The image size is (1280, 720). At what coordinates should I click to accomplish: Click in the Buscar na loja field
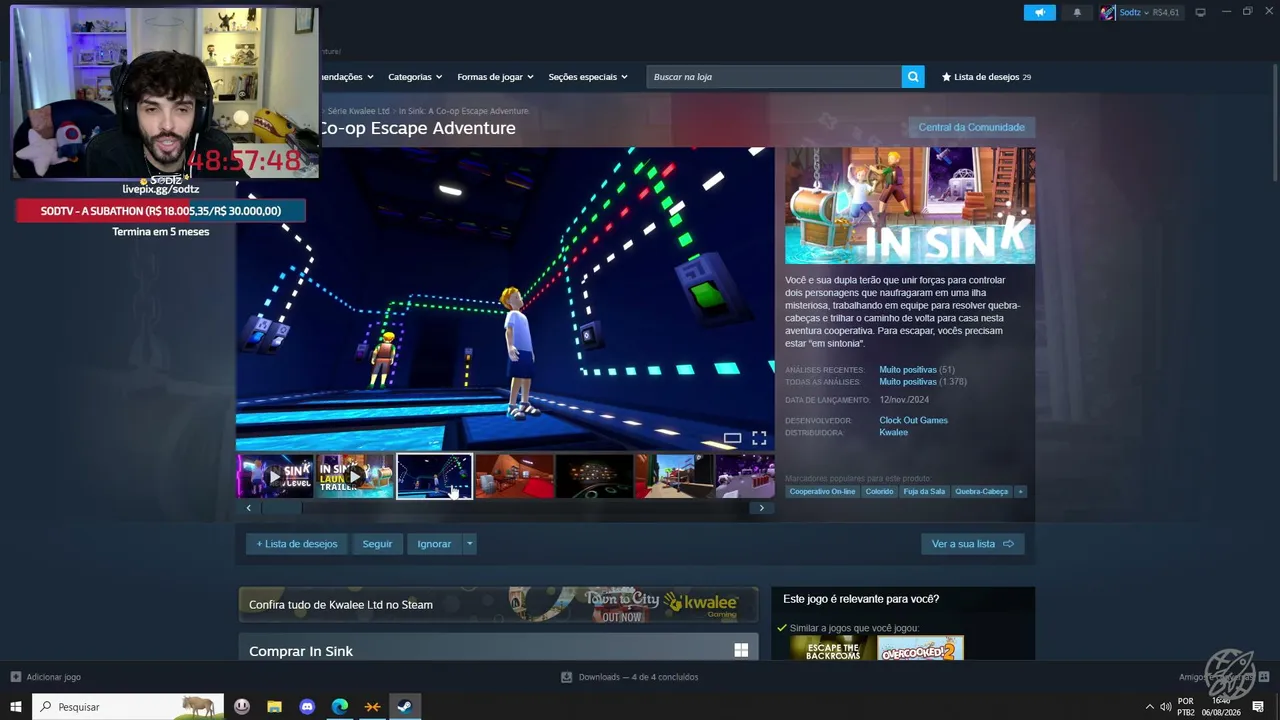click(774, 77)
